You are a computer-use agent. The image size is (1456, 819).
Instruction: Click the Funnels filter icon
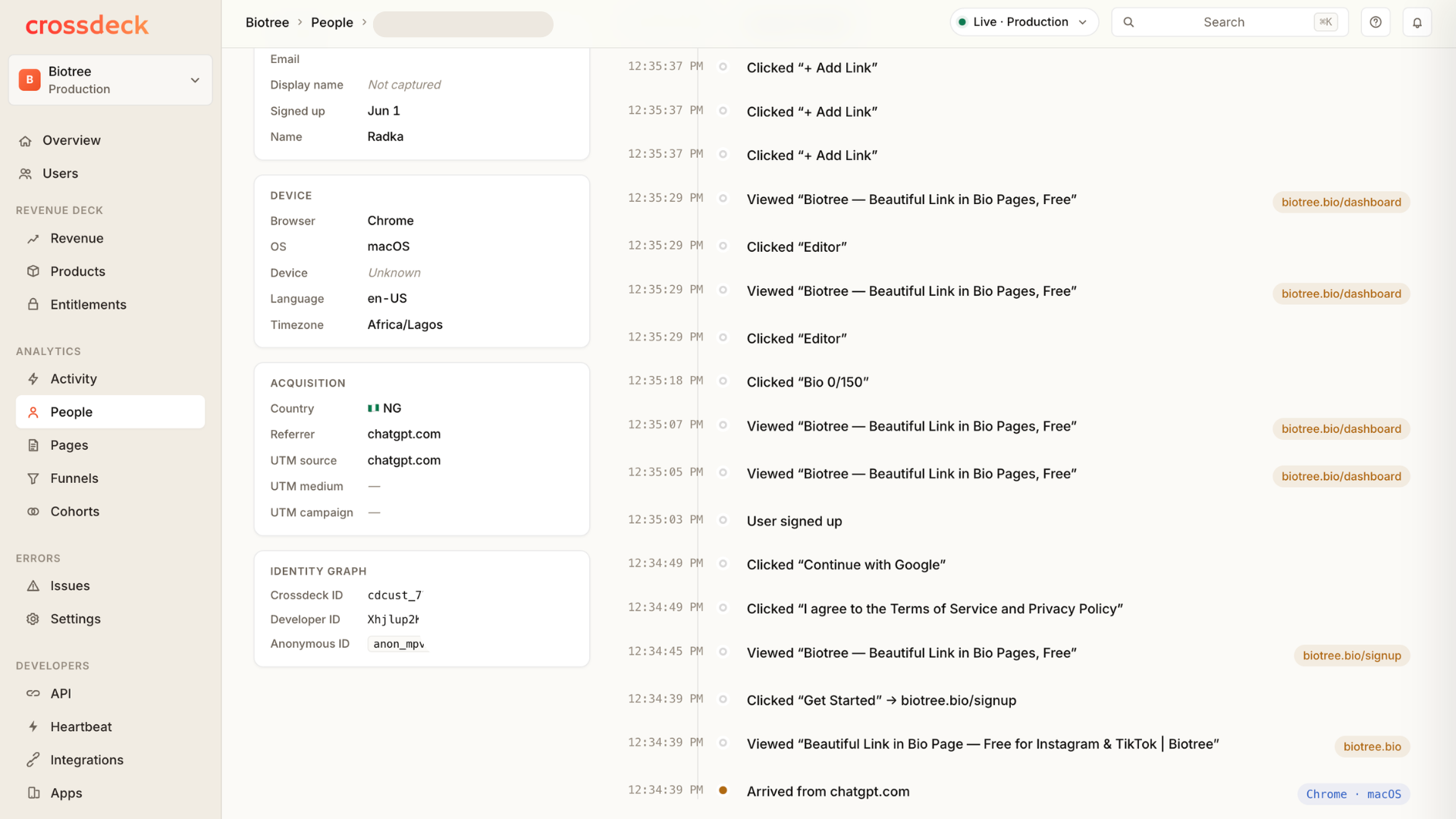pyautogui.click(x=33, y=479)
